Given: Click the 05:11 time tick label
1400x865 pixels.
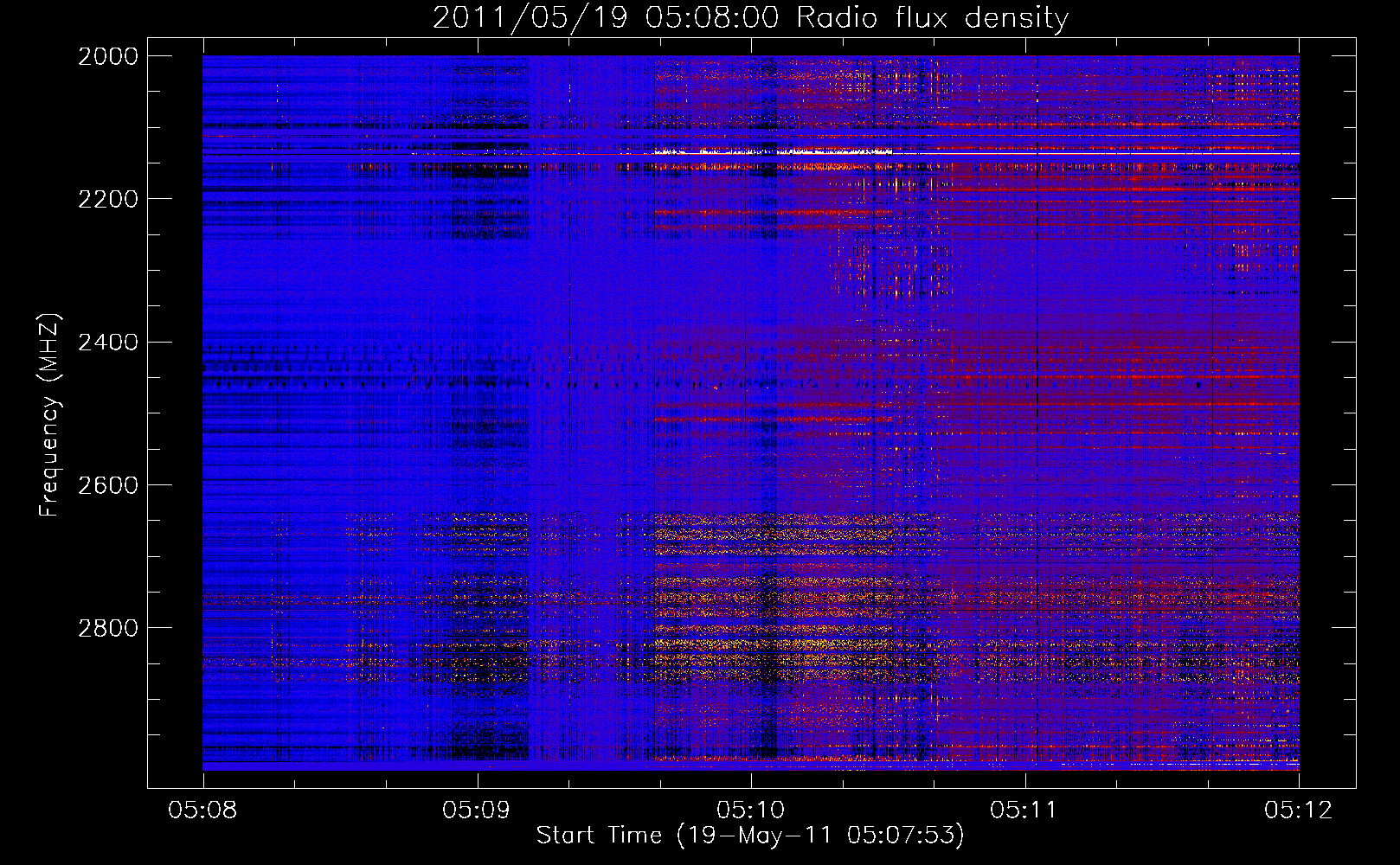Looking at the screenshot, I should [x=1024, y=810].
